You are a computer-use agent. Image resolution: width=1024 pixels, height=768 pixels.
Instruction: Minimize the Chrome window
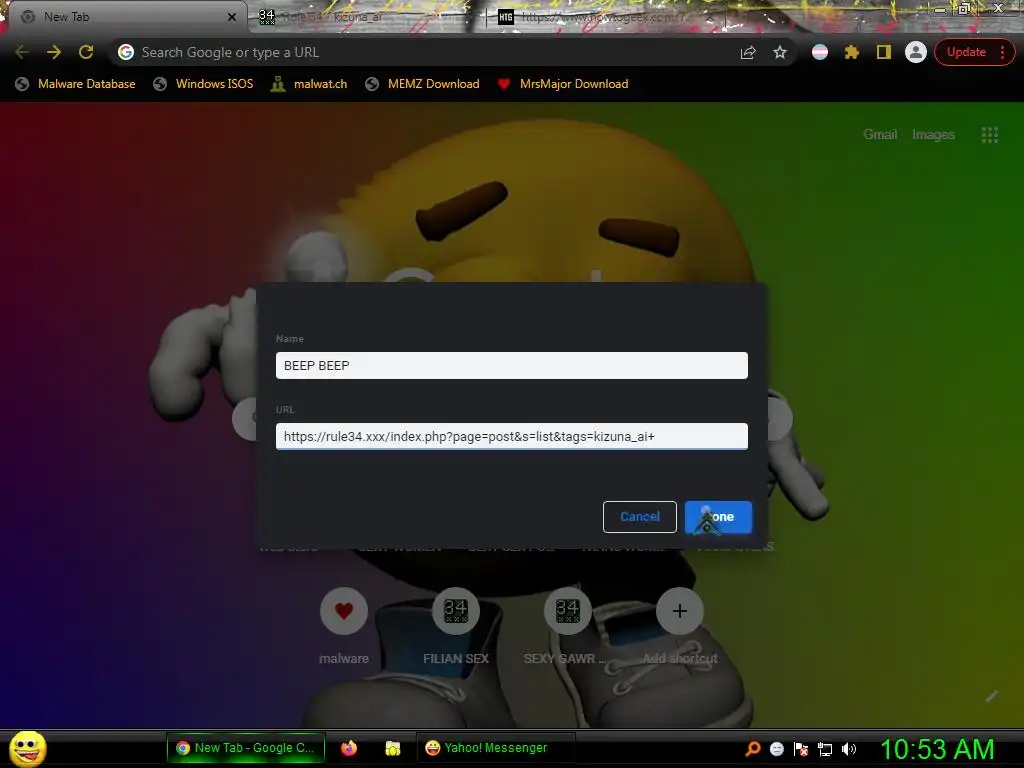(940, 8)
